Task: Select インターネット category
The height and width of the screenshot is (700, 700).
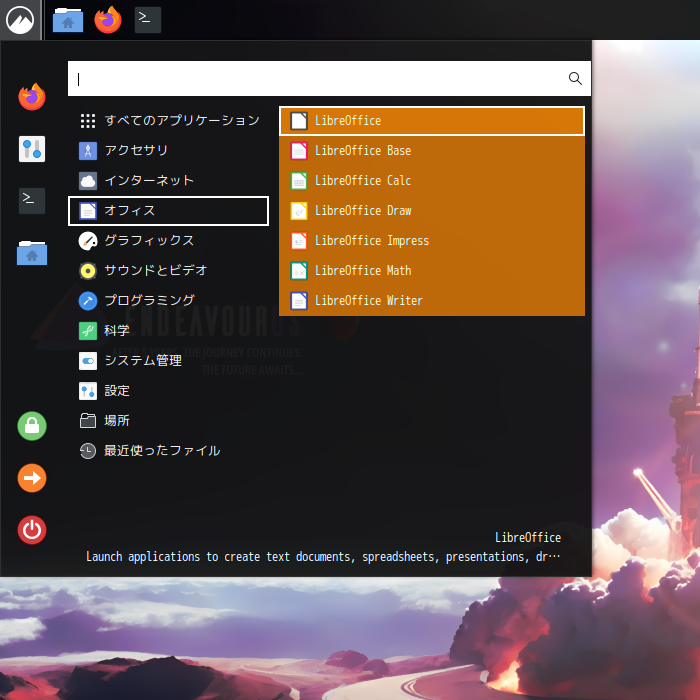Action: click(168, 181)
